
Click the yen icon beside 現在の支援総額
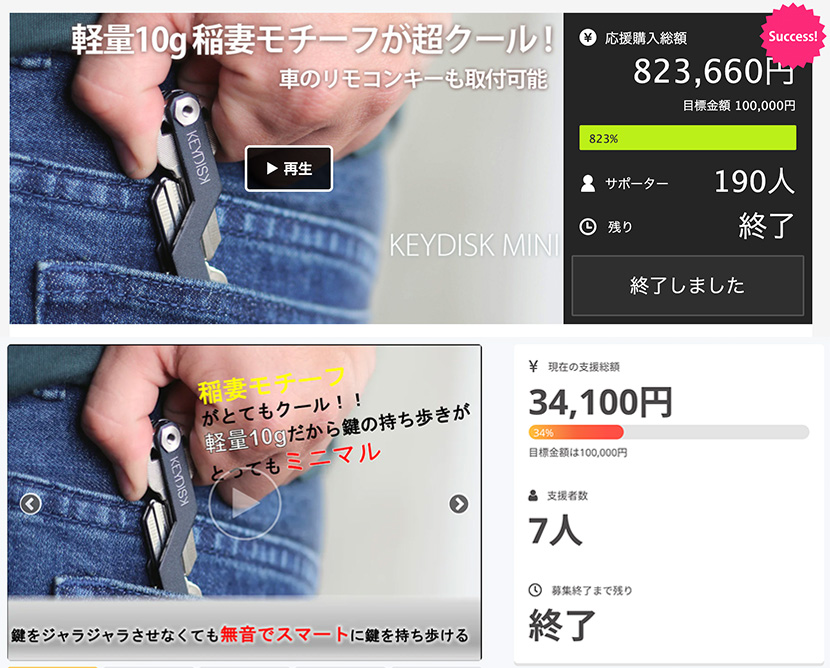(534, 366)
